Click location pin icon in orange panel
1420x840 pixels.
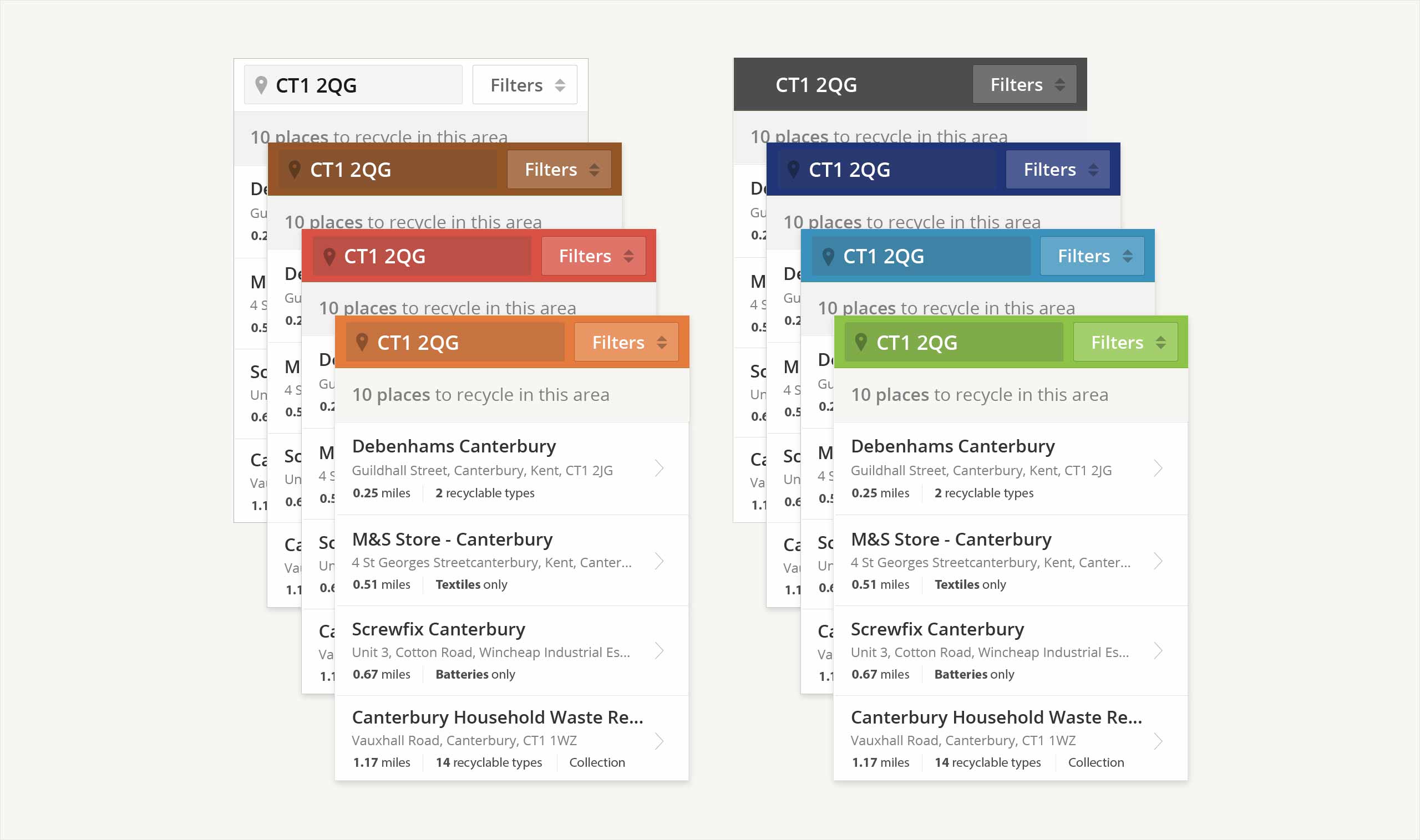[362, 342]
